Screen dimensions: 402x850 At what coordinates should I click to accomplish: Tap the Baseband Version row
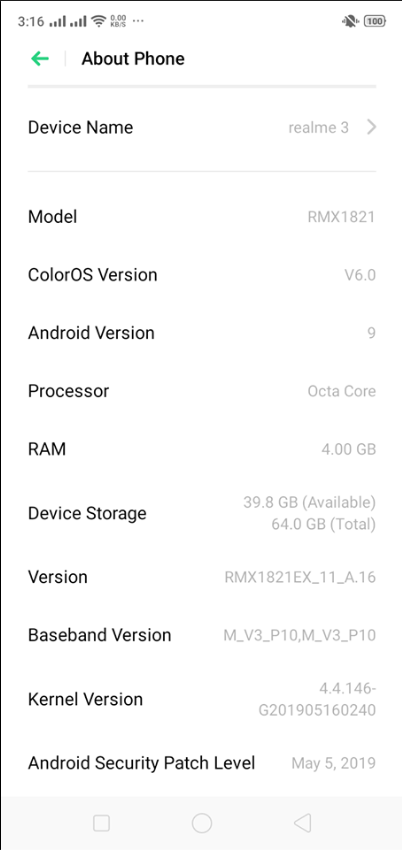(202, 635)
